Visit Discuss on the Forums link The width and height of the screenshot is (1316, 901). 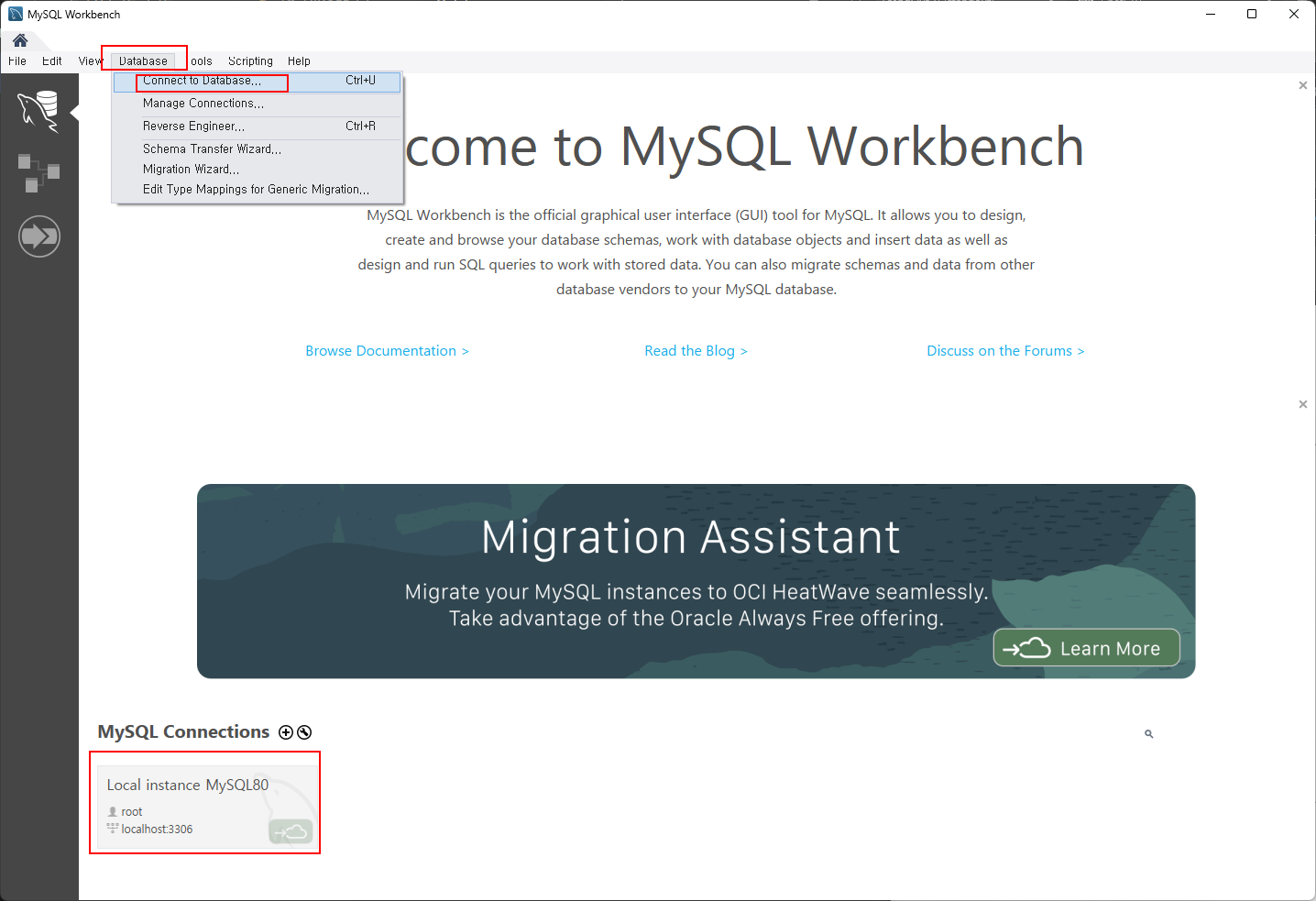(1005, 351)
